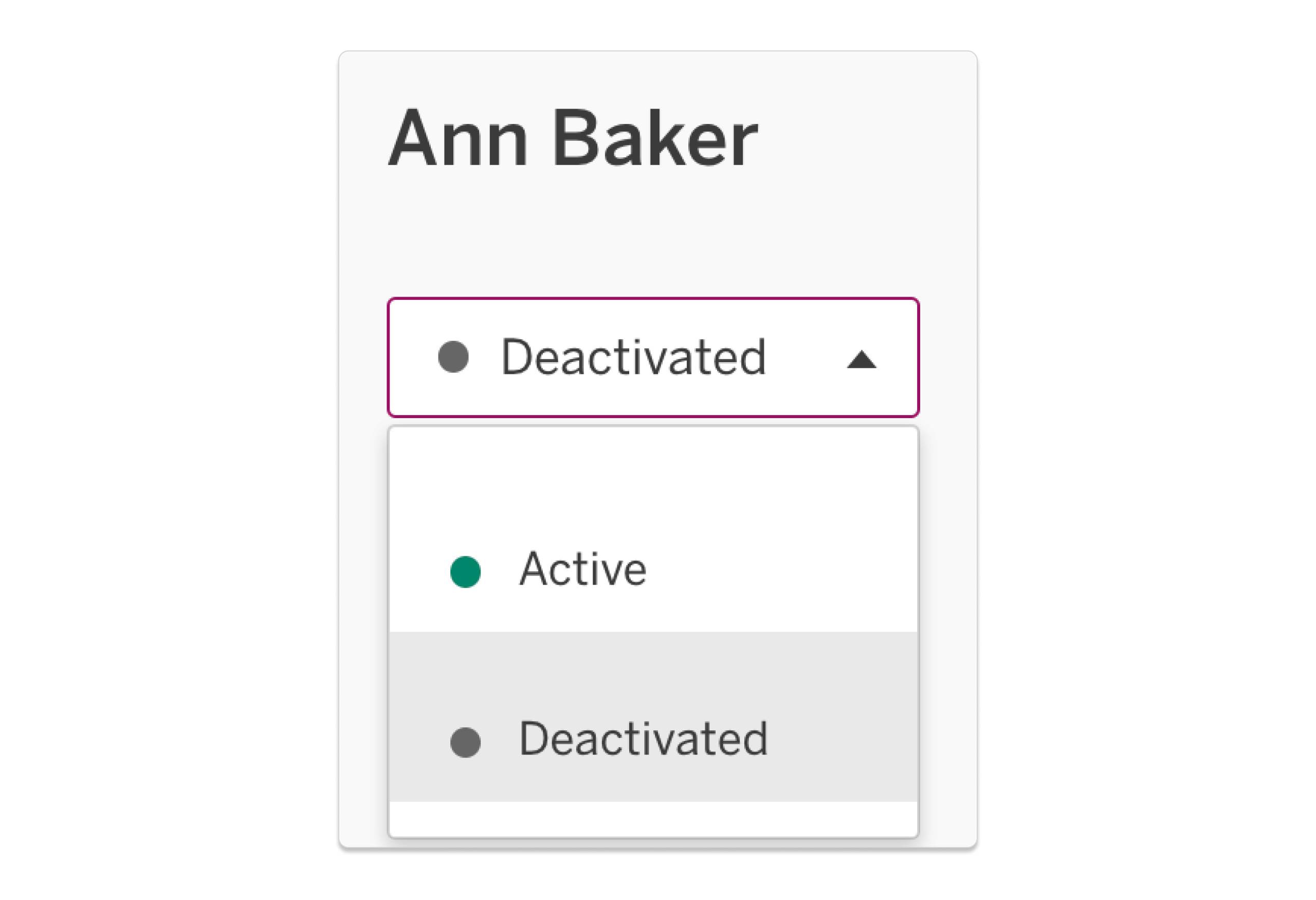The image size is (1316, 900).
Task: Click the gray status dot in the selected field
Action: [x=453, y=357]
